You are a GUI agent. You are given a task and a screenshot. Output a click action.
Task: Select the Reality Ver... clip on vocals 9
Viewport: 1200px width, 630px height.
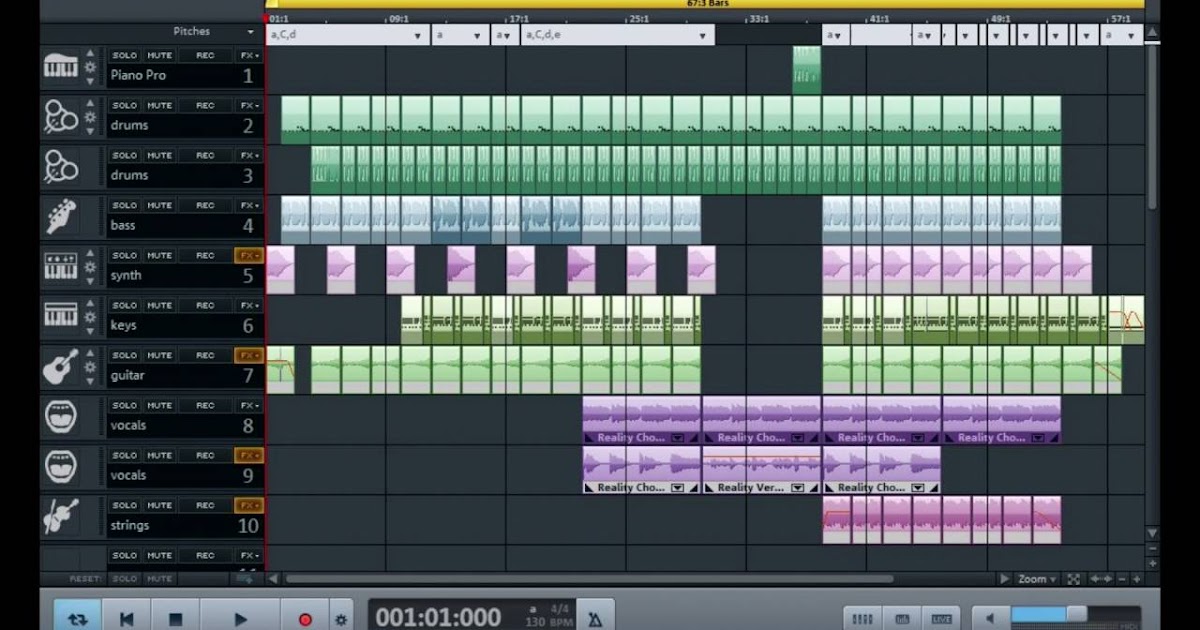pyautogui.click(x=761, y=470)
